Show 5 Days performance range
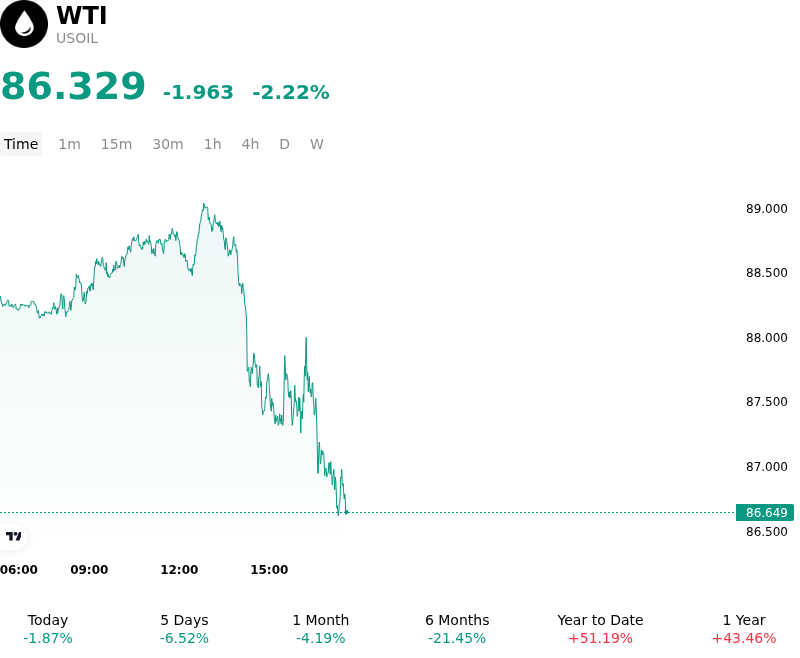This screenshot has height=658, width=800. (184, 629)
